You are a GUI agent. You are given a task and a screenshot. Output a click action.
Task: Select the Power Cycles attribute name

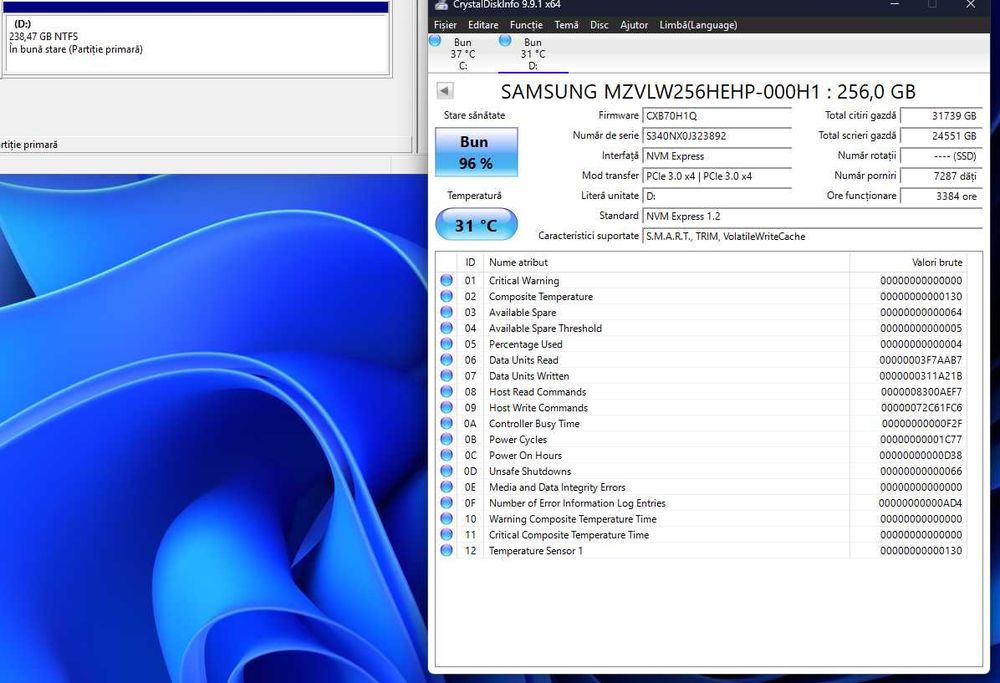(x=518, y=439)
